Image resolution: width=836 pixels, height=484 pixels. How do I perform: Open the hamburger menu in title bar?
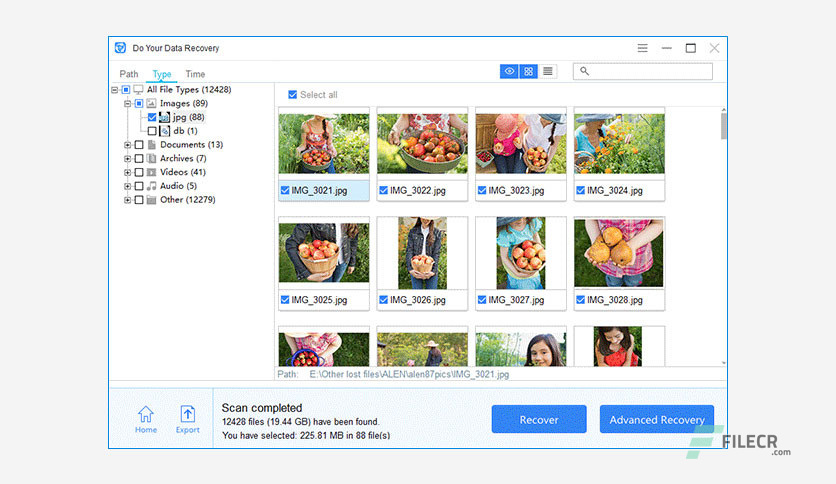(642, 48)
